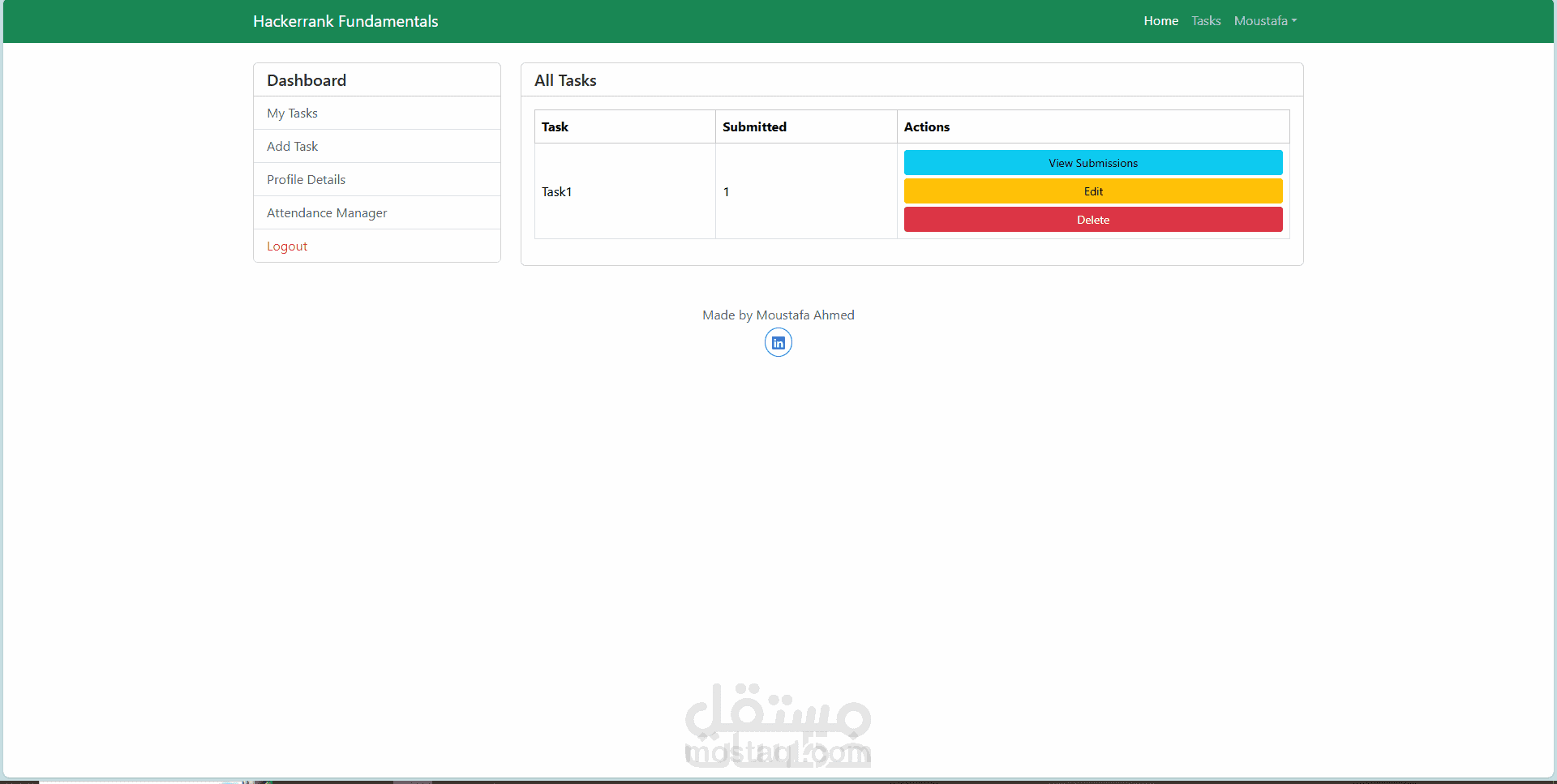View Submissions for Task1
This screenshot has height=784, width=1557.
(x=1093, y=163)
